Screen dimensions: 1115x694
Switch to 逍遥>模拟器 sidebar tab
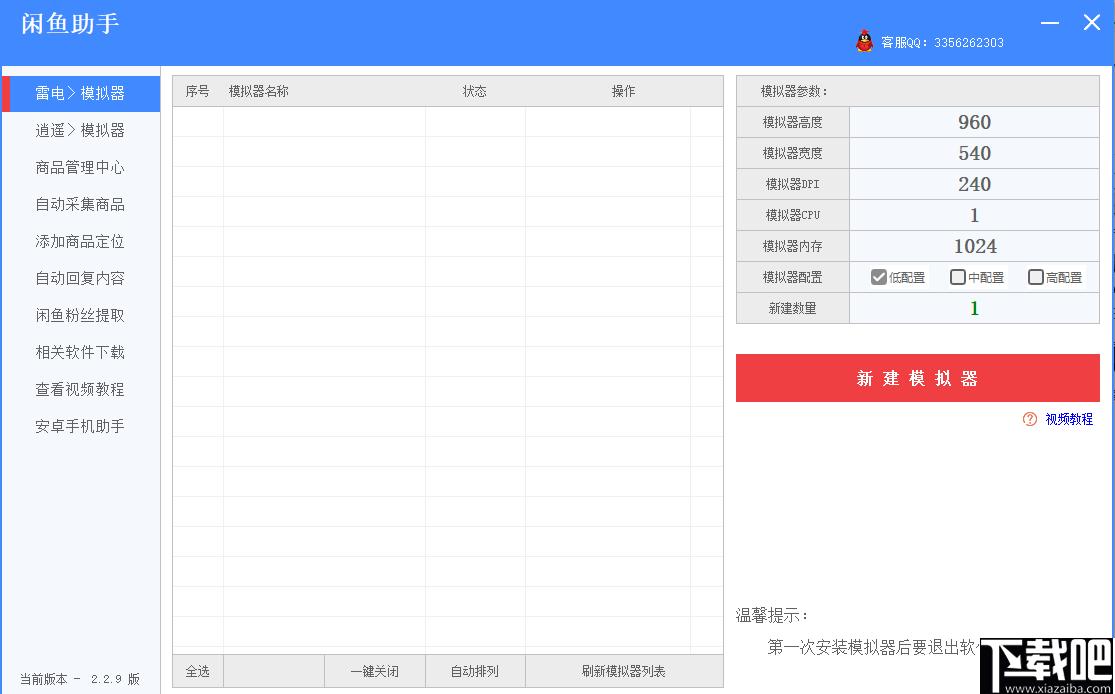(81, 130)
